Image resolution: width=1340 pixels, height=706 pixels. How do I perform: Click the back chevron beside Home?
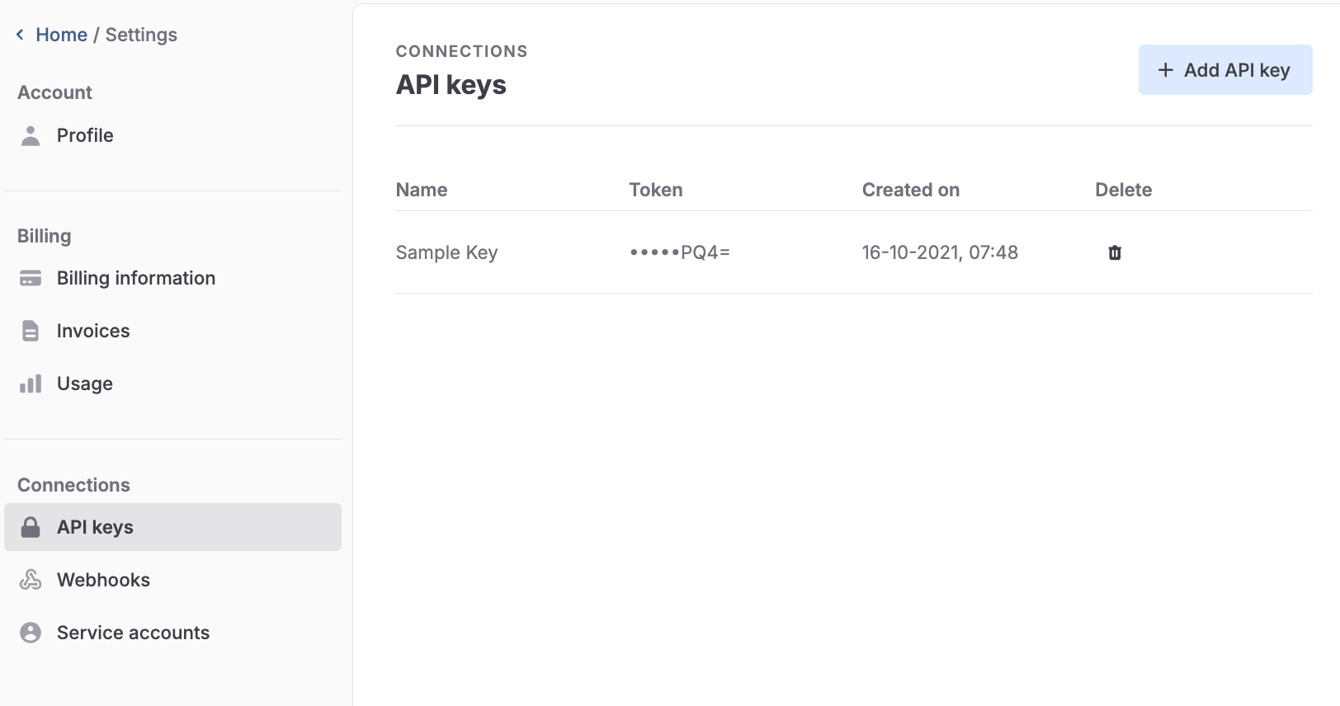click(x=20, y=35)
